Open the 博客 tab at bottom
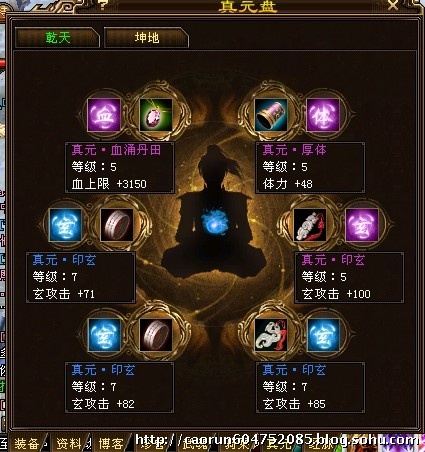425x452 pixels. [x=111, y=443]
